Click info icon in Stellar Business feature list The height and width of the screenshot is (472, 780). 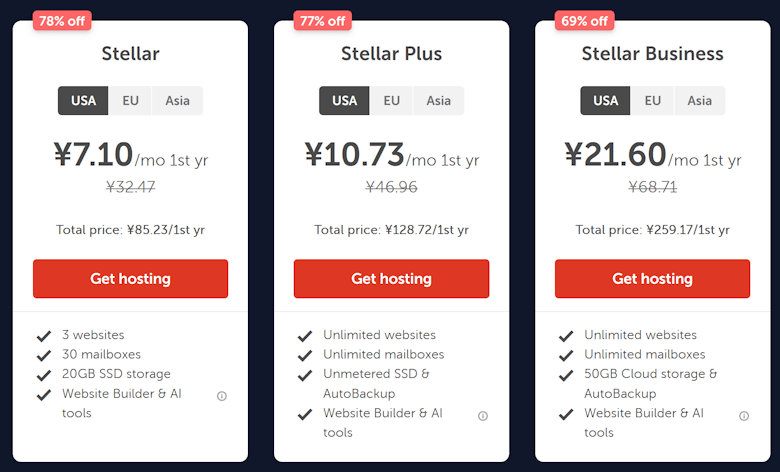click(x=744, y=416)
